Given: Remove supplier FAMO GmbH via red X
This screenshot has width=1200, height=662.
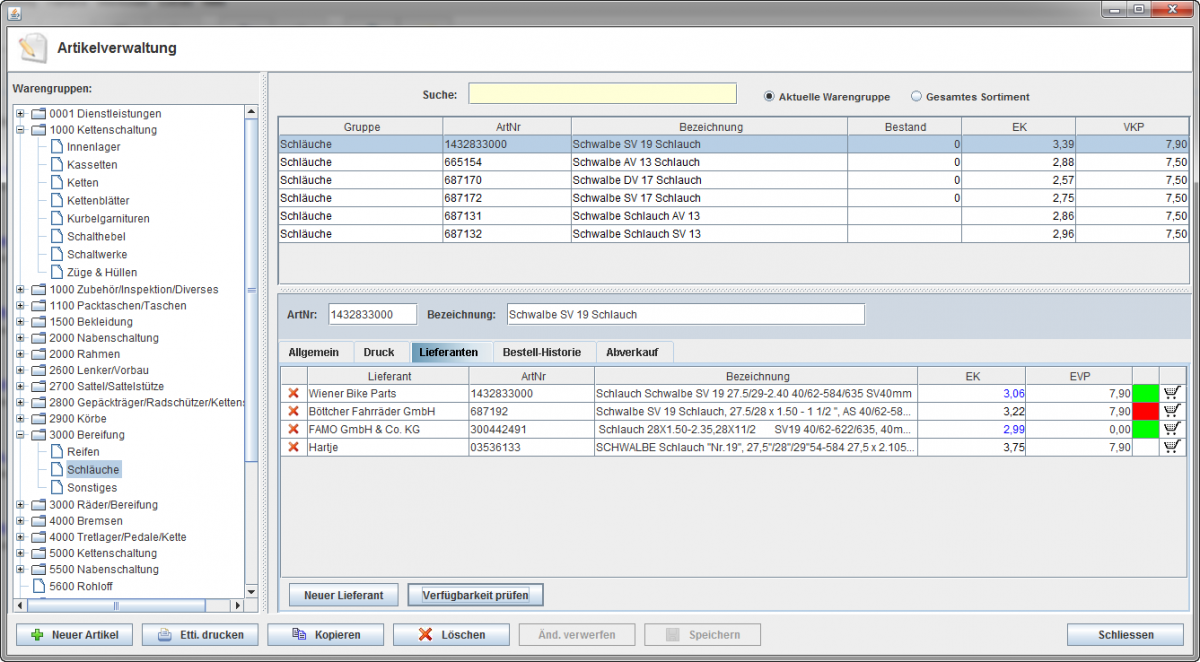Looking at the screenshot, I should coord(294,429).
